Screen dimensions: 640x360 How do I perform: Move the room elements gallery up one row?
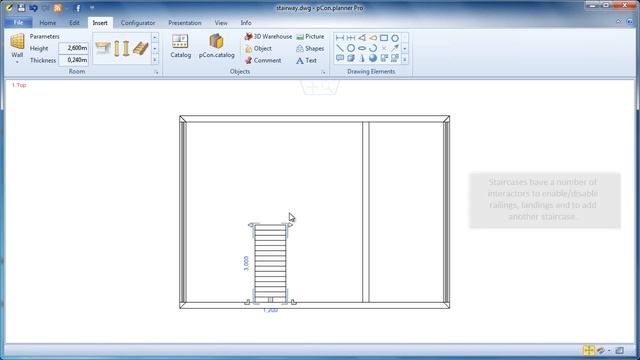(x=155, y=37)
